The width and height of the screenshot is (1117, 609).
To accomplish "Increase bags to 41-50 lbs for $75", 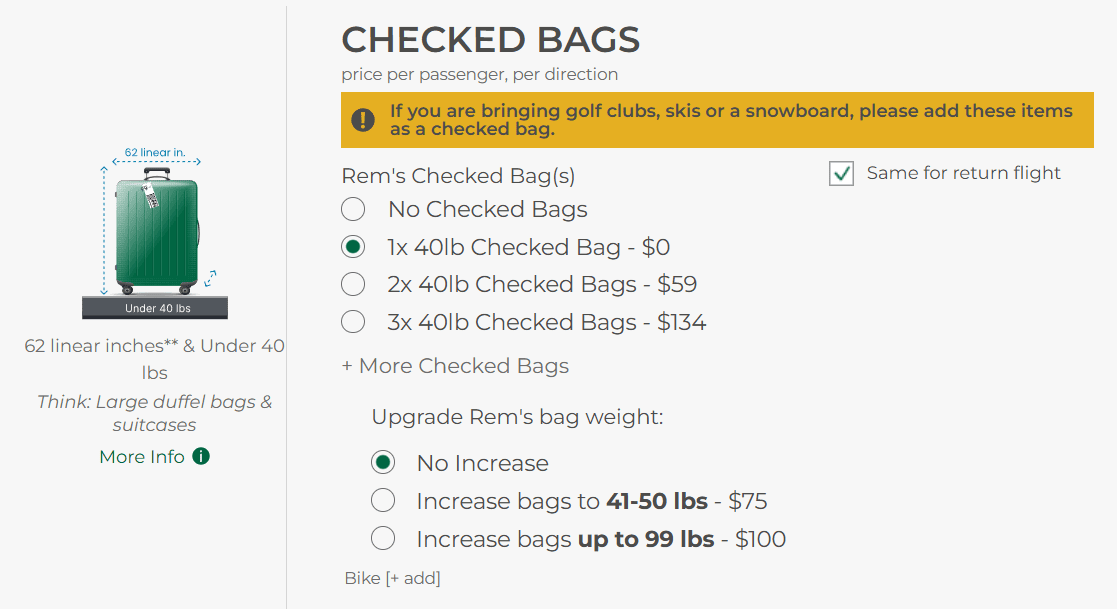I will pyautogui.click(x=383, y=501).
